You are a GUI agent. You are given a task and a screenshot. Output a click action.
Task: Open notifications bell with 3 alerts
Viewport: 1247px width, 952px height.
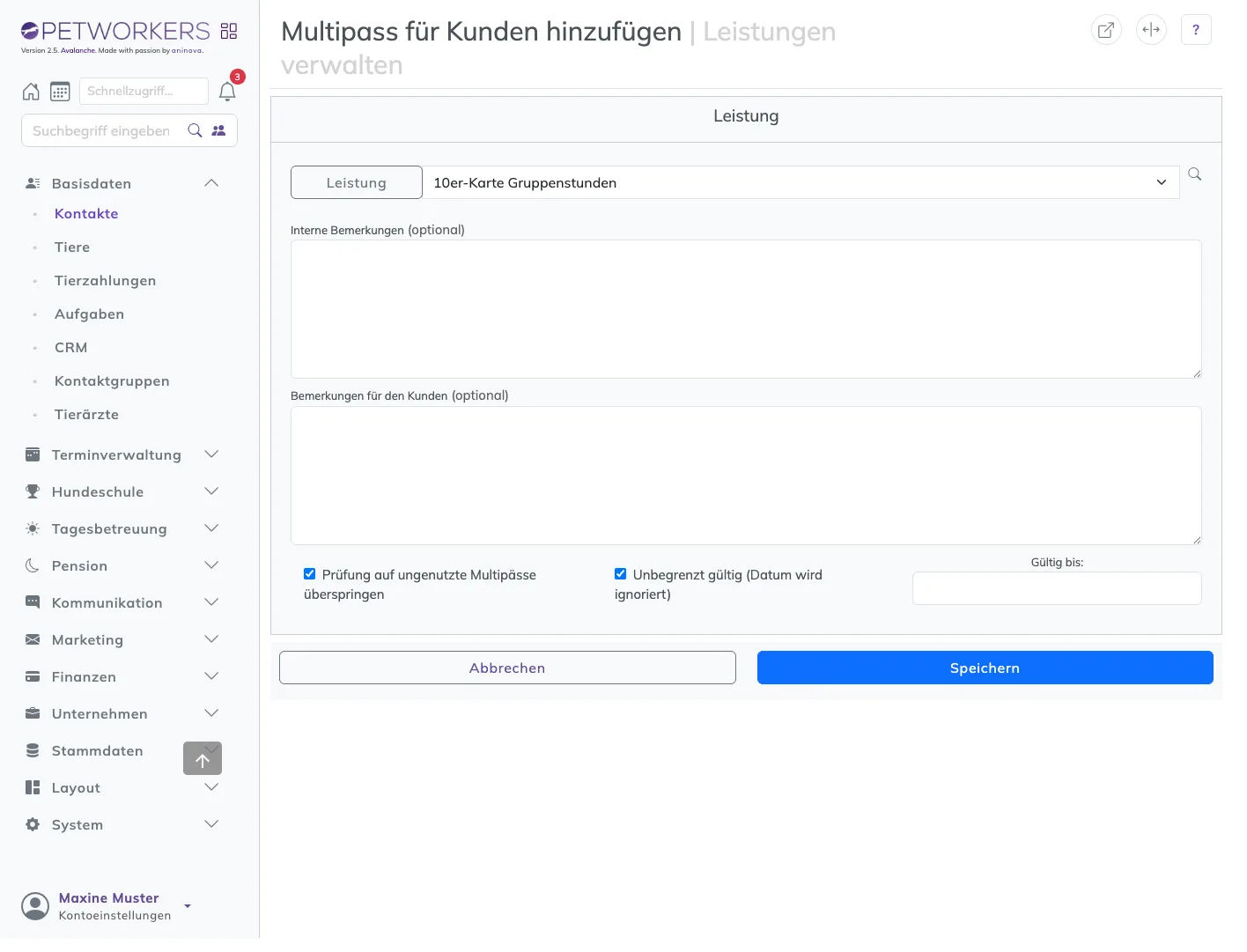click(x=227, y=92)
